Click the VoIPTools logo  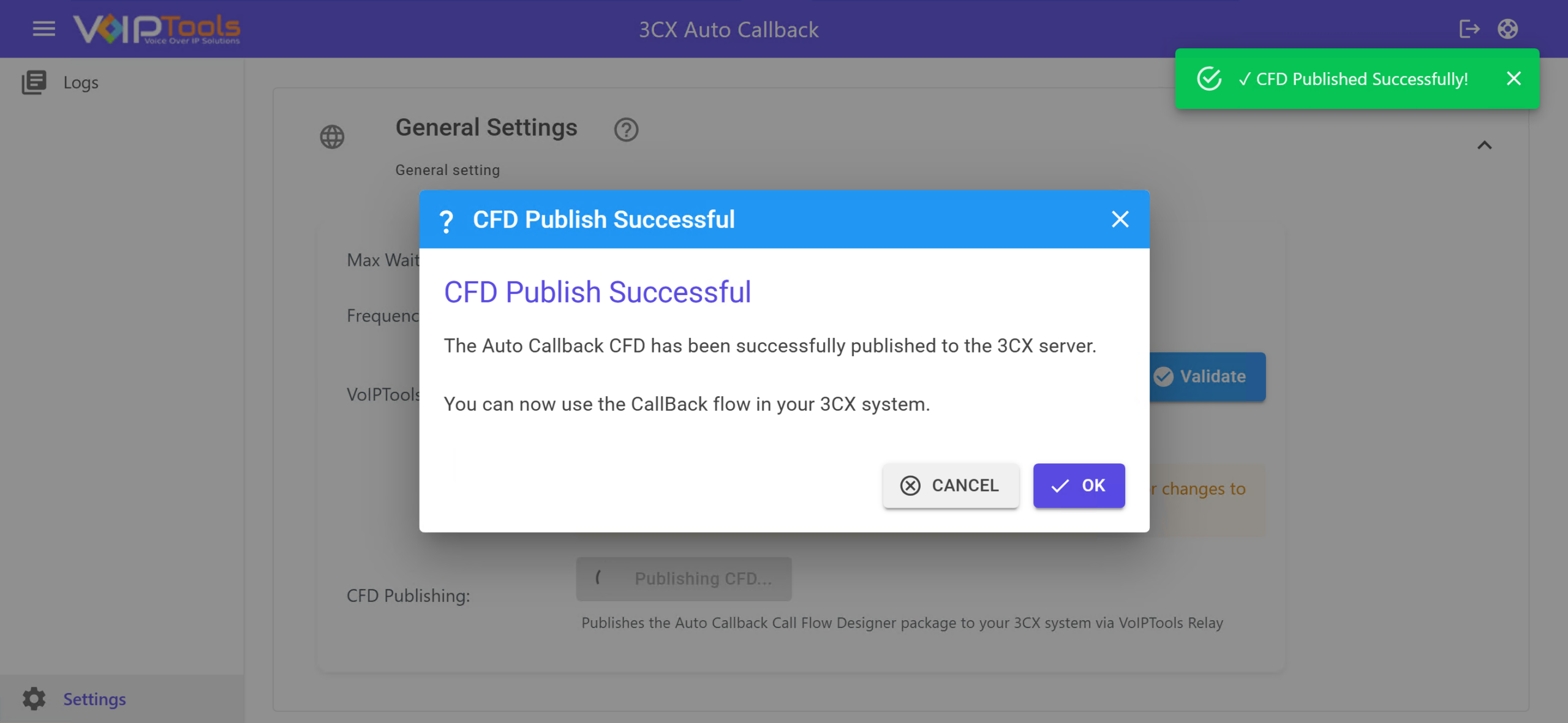tap(157, 29)
